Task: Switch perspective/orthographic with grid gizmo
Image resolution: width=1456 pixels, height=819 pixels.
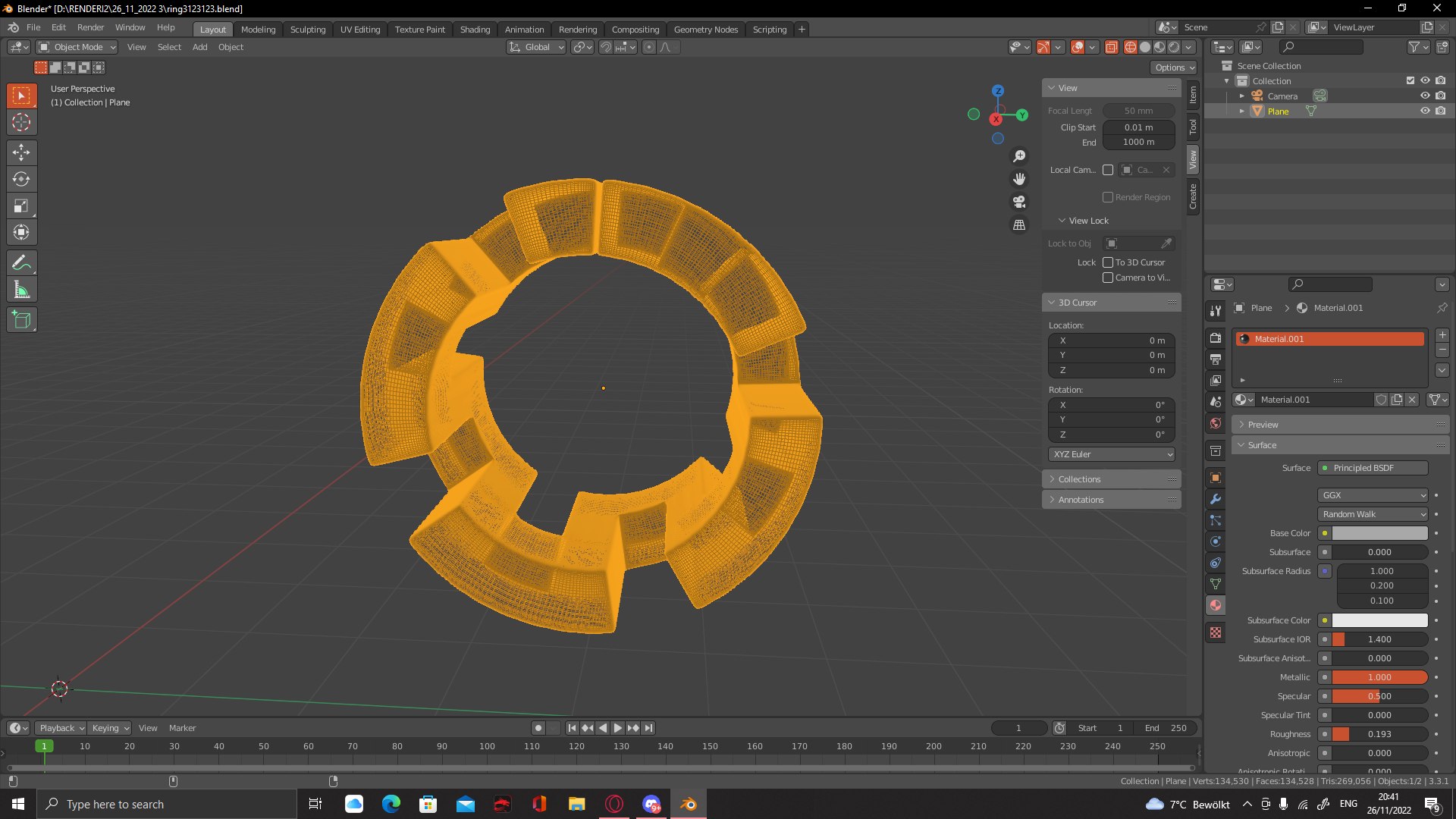Action: [1019, 225]
